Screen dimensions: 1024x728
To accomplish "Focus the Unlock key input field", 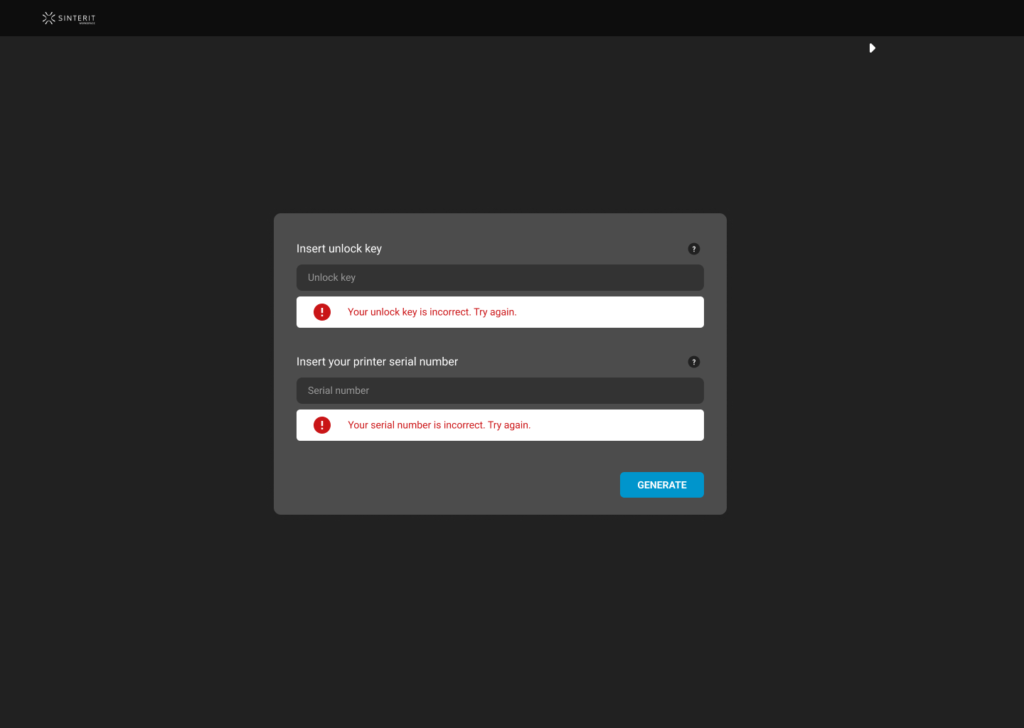I will [x=500, y=278].
